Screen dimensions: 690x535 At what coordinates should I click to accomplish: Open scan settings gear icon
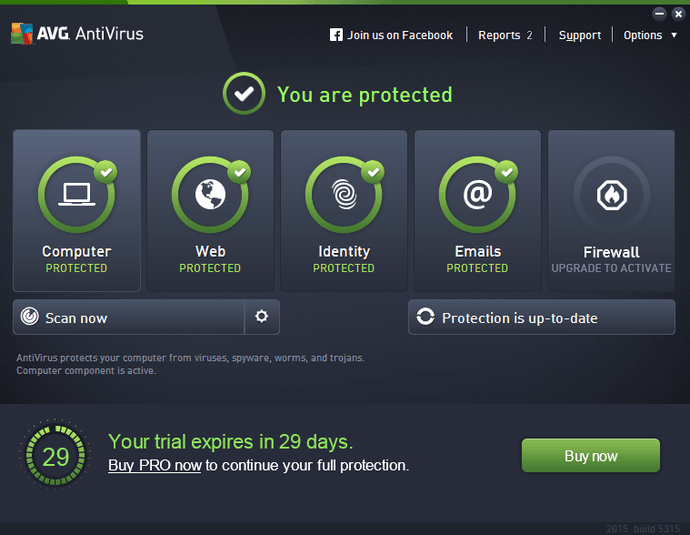(x=261, y=316)
